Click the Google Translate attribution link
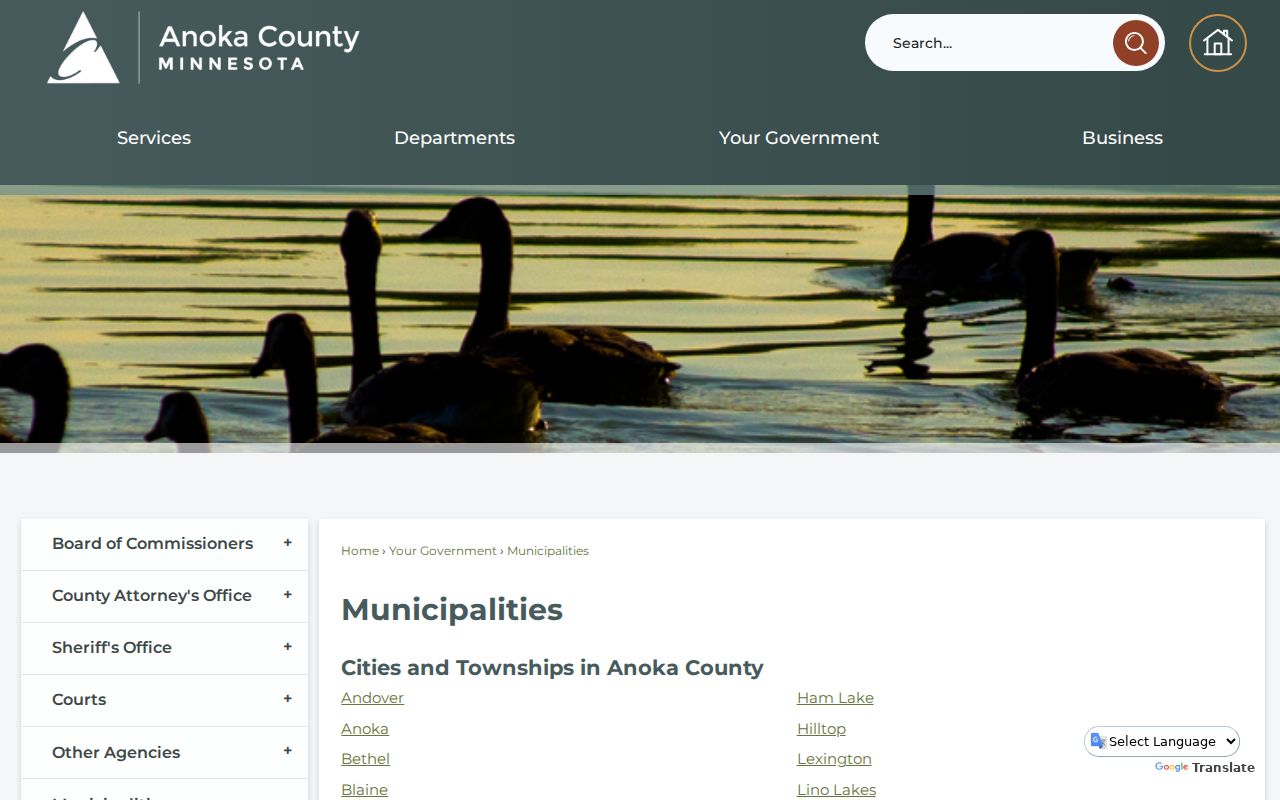 click(1205, 768)
